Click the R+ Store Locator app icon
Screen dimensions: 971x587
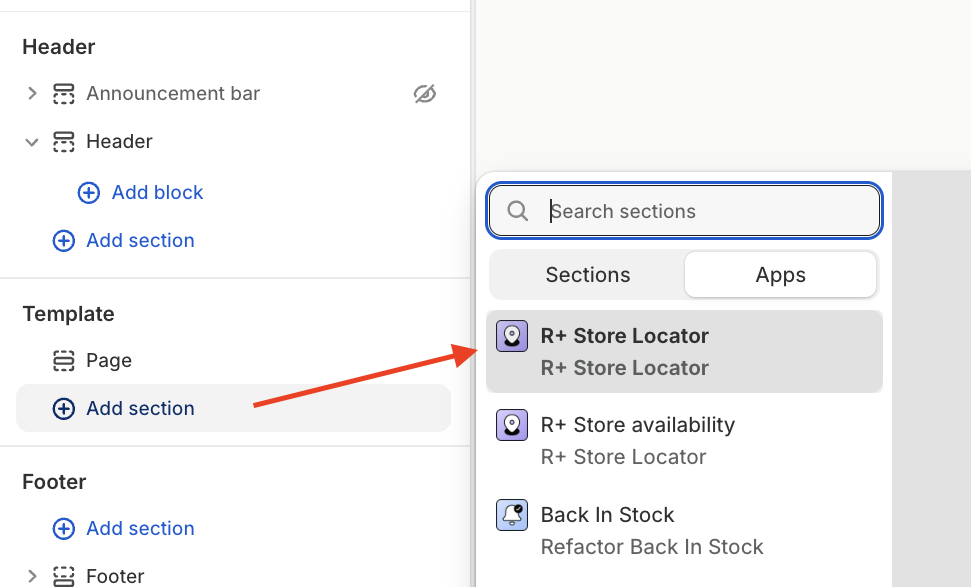point(512,336)
